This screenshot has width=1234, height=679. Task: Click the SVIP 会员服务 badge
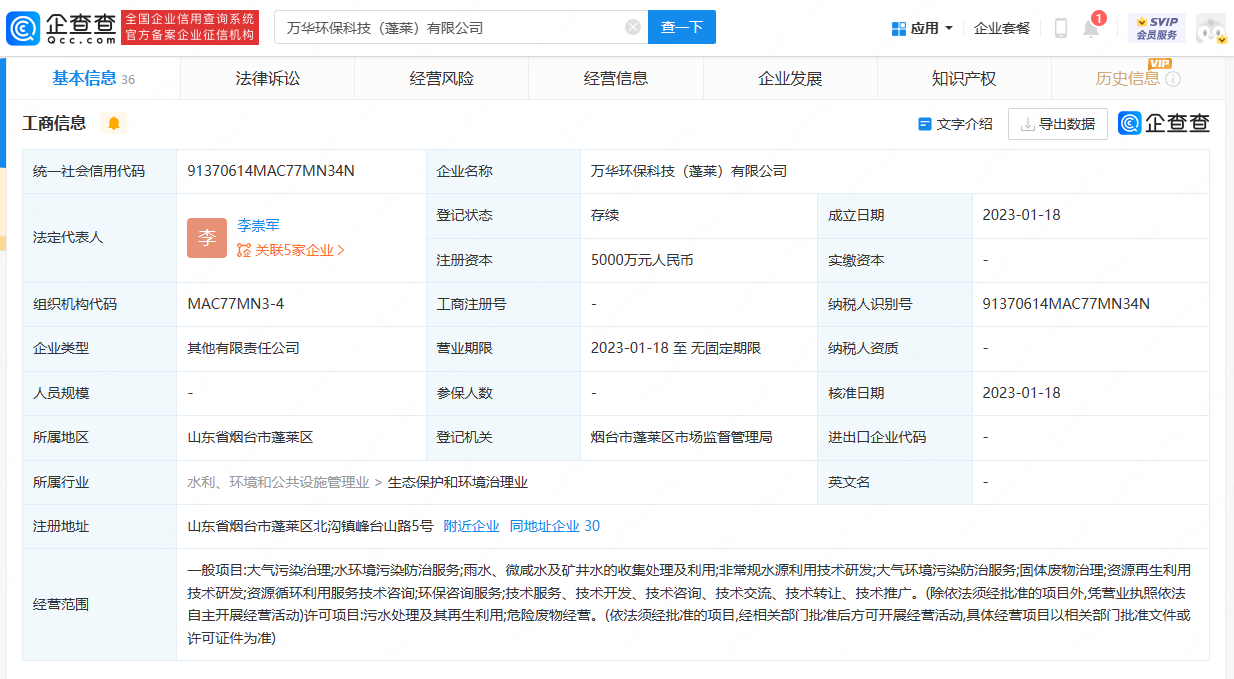(x=1157, y=28)
